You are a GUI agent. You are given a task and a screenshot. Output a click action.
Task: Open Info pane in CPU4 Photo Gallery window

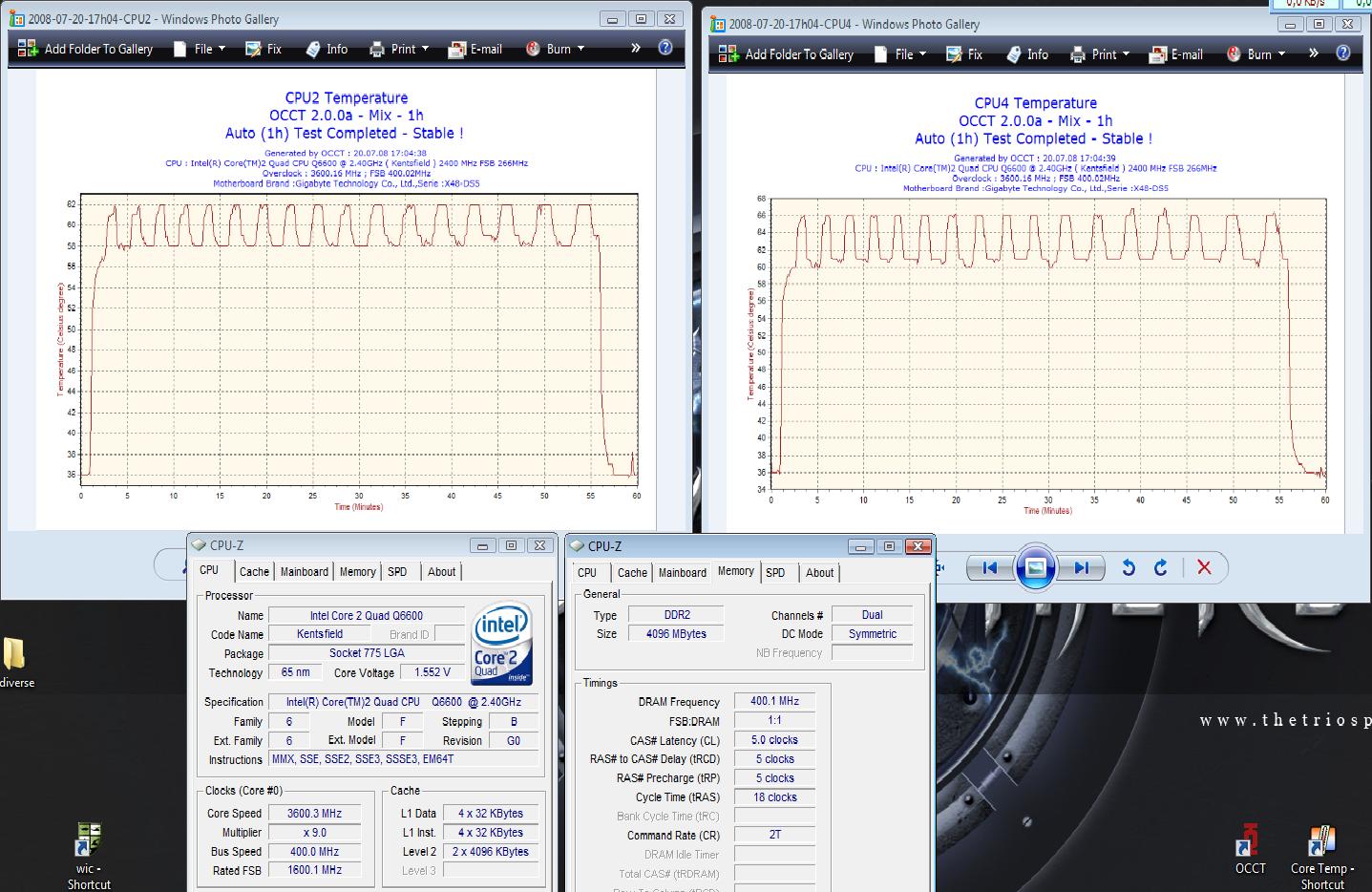[1027, 54]
